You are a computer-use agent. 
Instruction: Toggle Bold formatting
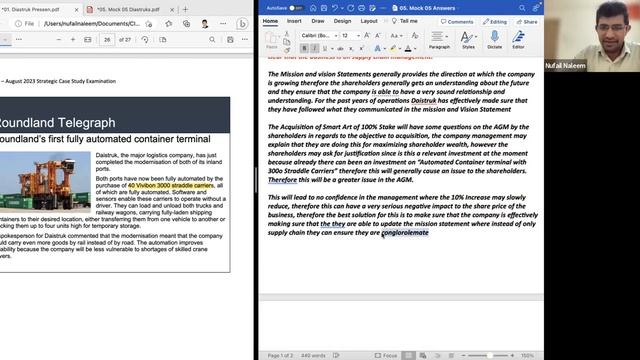304,49
